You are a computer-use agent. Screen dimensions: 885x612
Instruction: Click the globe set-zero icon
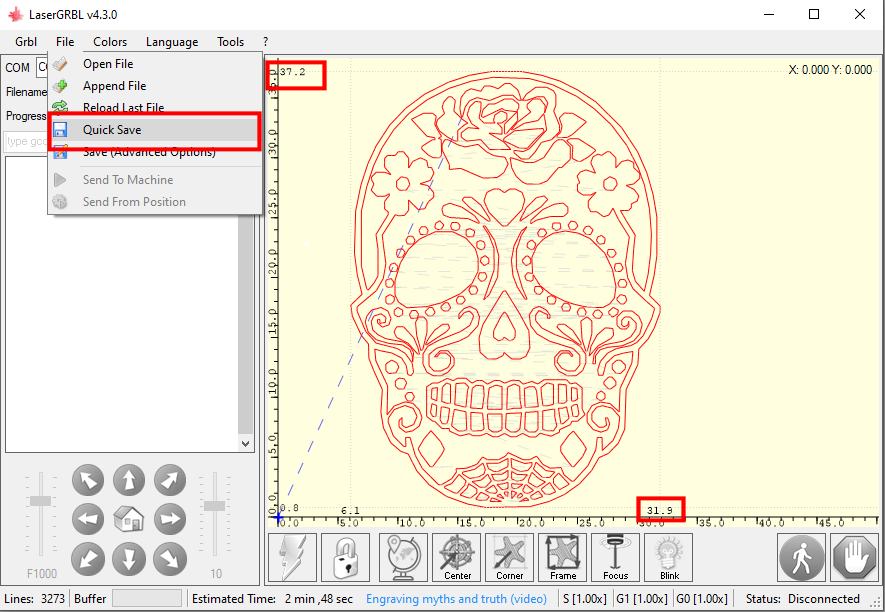coord(403,557)
